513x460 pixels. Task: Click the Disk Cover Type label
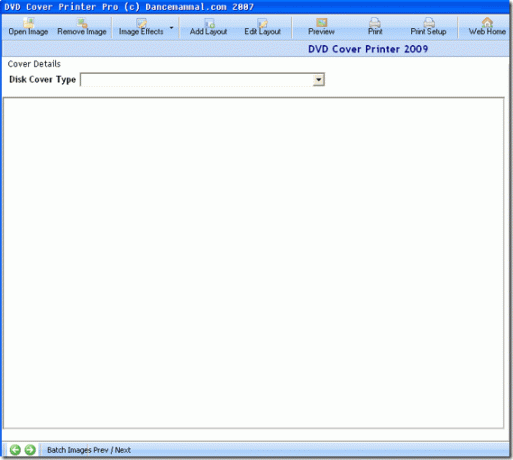42,80
